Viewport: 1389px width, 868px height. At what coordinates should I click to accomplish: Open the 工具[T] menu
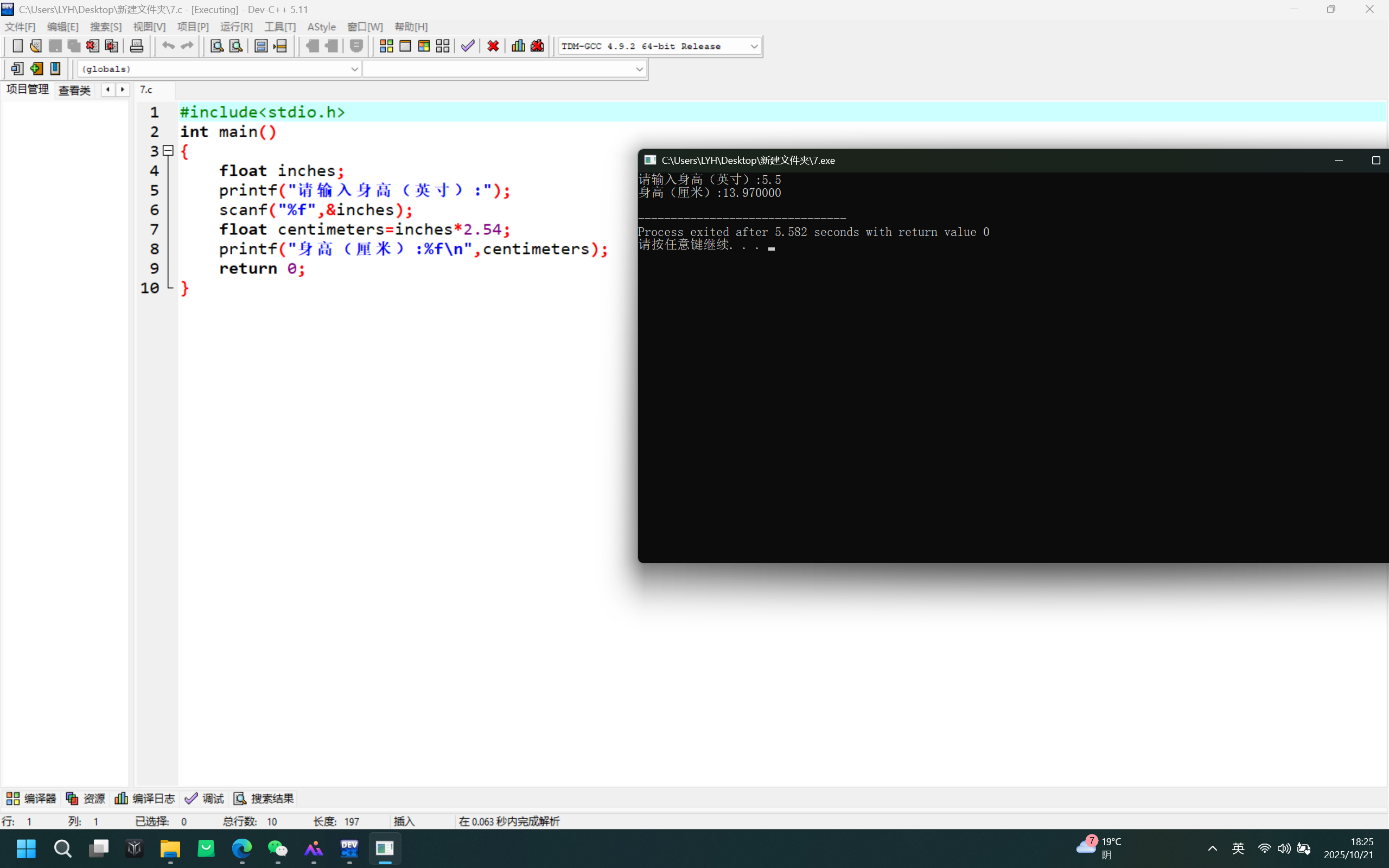(x=279, y=27)
